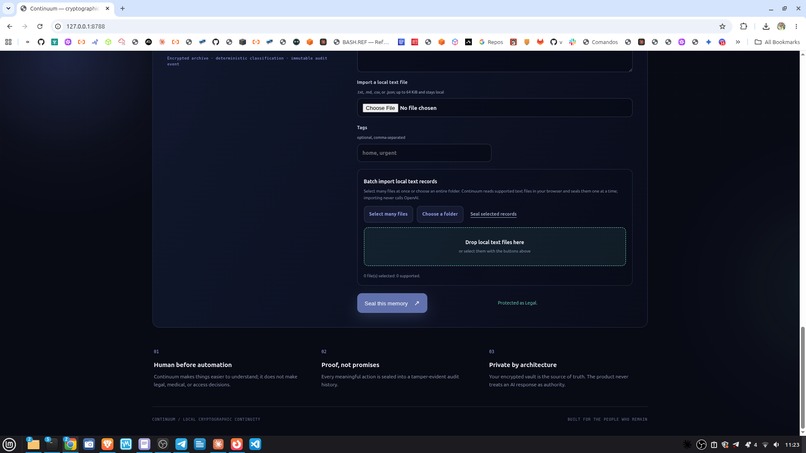Open Telegram from the taskbar
The width and height of the screenshot is (806, 453).
pos(181,444)
